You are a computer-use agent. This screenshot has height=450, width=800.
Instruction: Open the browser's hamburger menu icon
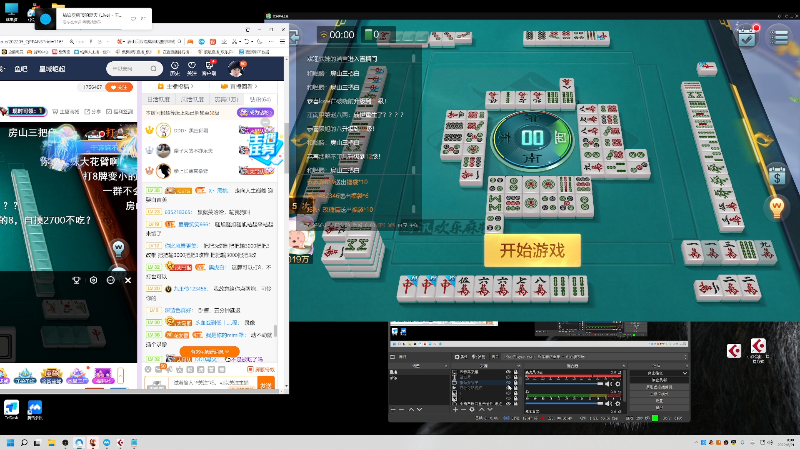click(x=282, y=41)
